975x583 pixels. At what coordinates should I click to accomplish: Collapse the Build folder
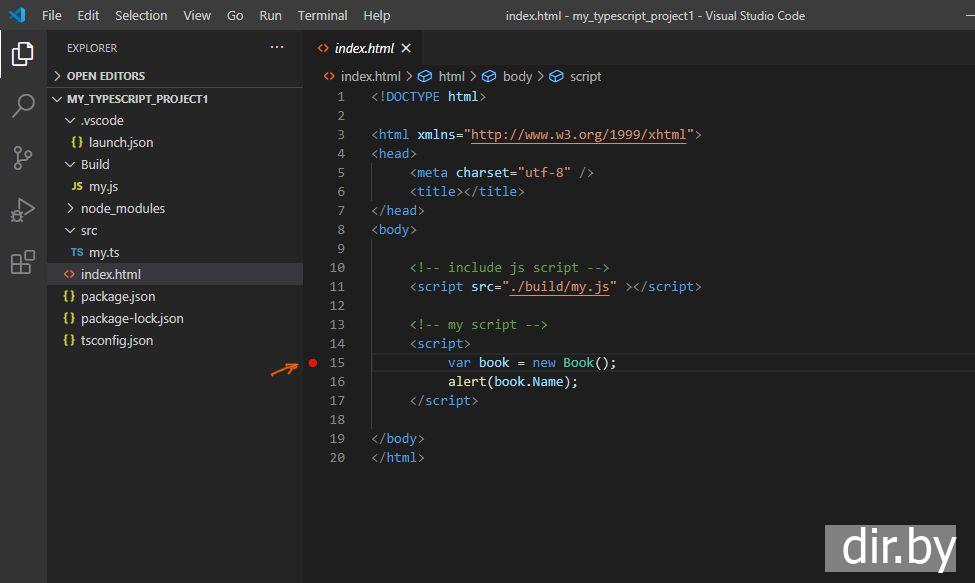coord(95,164)
